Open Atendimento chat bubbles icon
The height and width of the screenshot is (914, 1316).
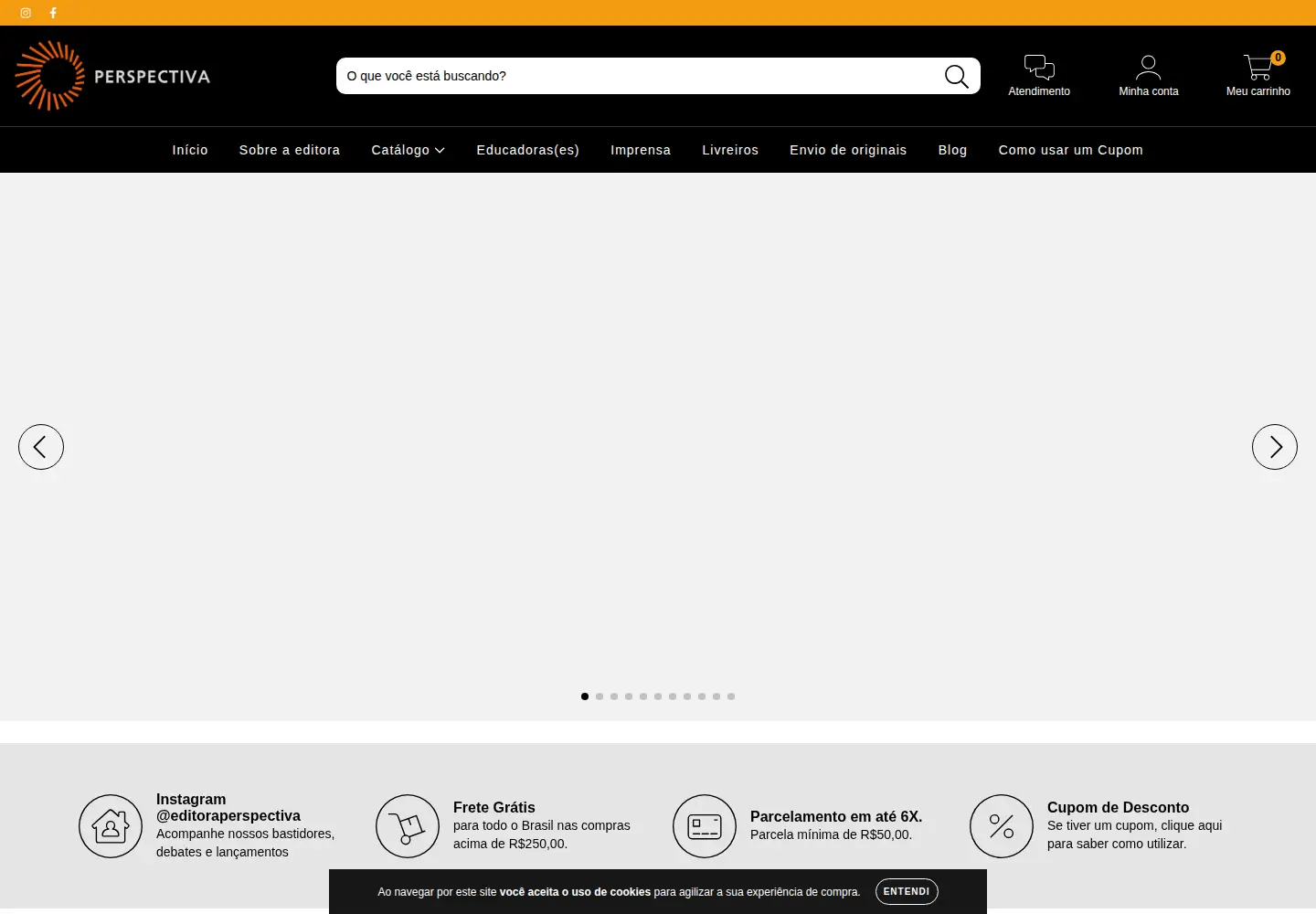[1039, 68]
